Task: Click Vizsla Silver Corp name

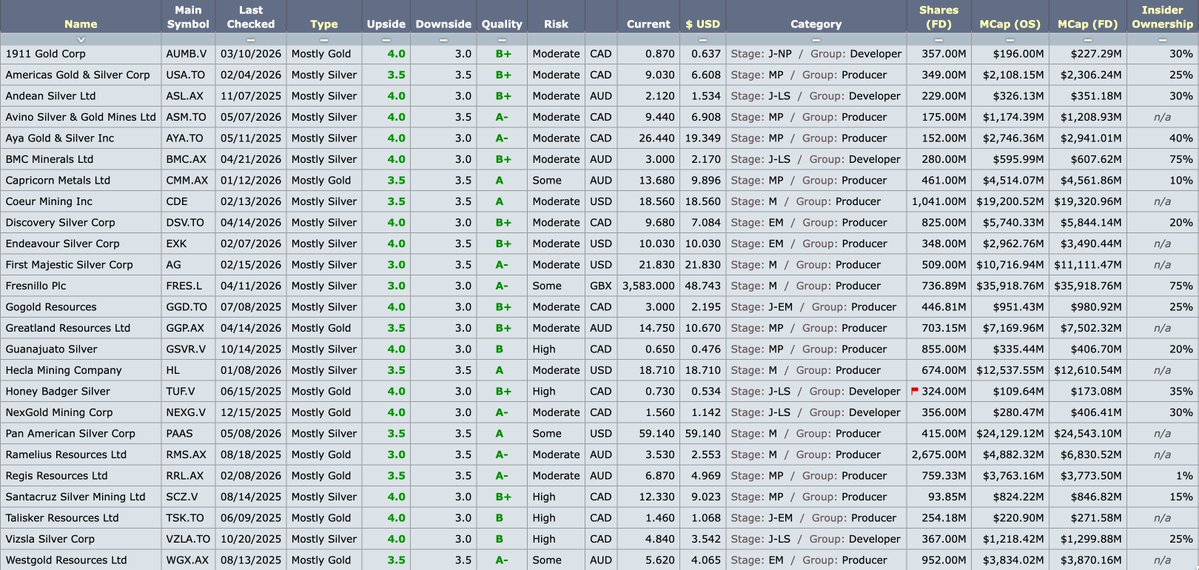Action: tap(50, 539)
